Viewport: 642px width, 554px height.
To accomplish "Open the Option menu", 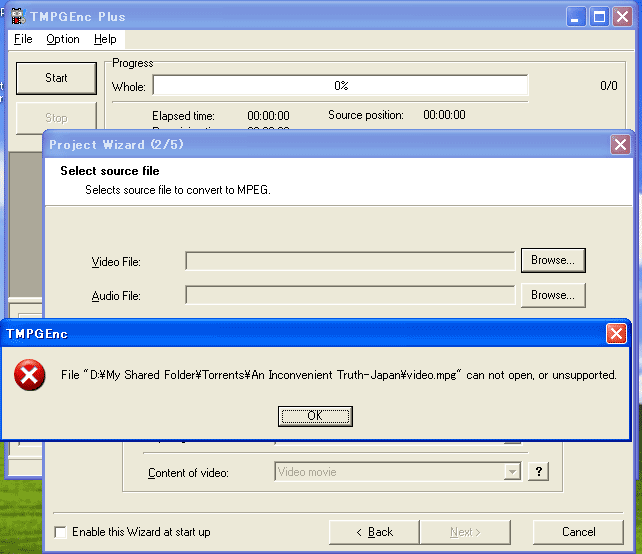I will [63, 39].
